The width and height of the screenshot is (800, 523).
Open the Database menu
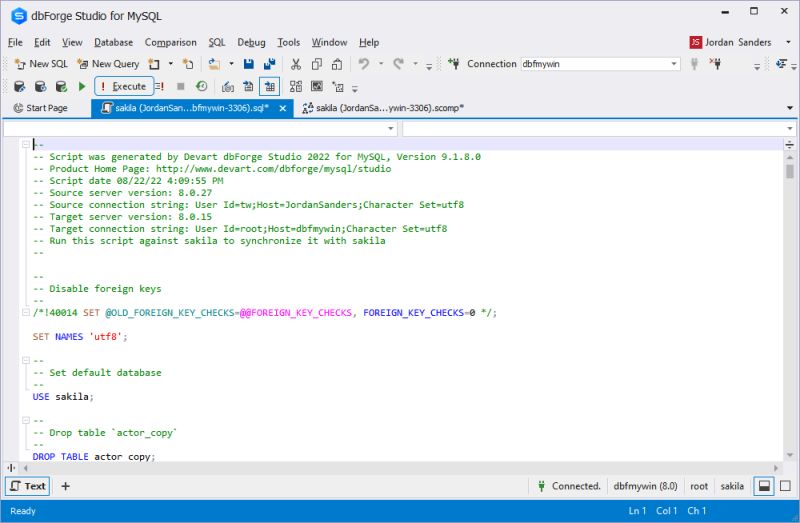(113, 42)
